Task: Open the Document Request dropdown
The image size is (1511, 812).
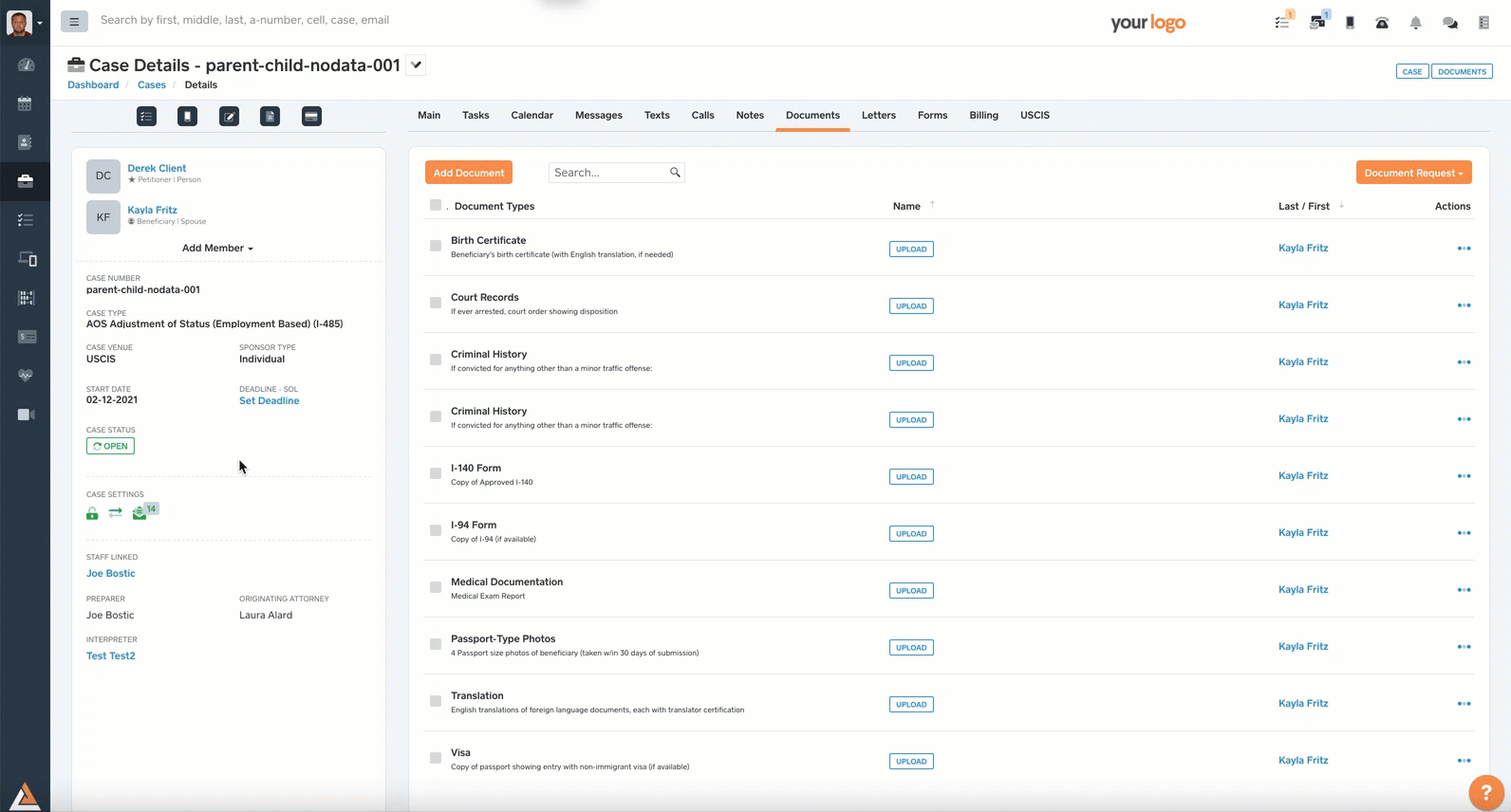Action: [1413, 173]
